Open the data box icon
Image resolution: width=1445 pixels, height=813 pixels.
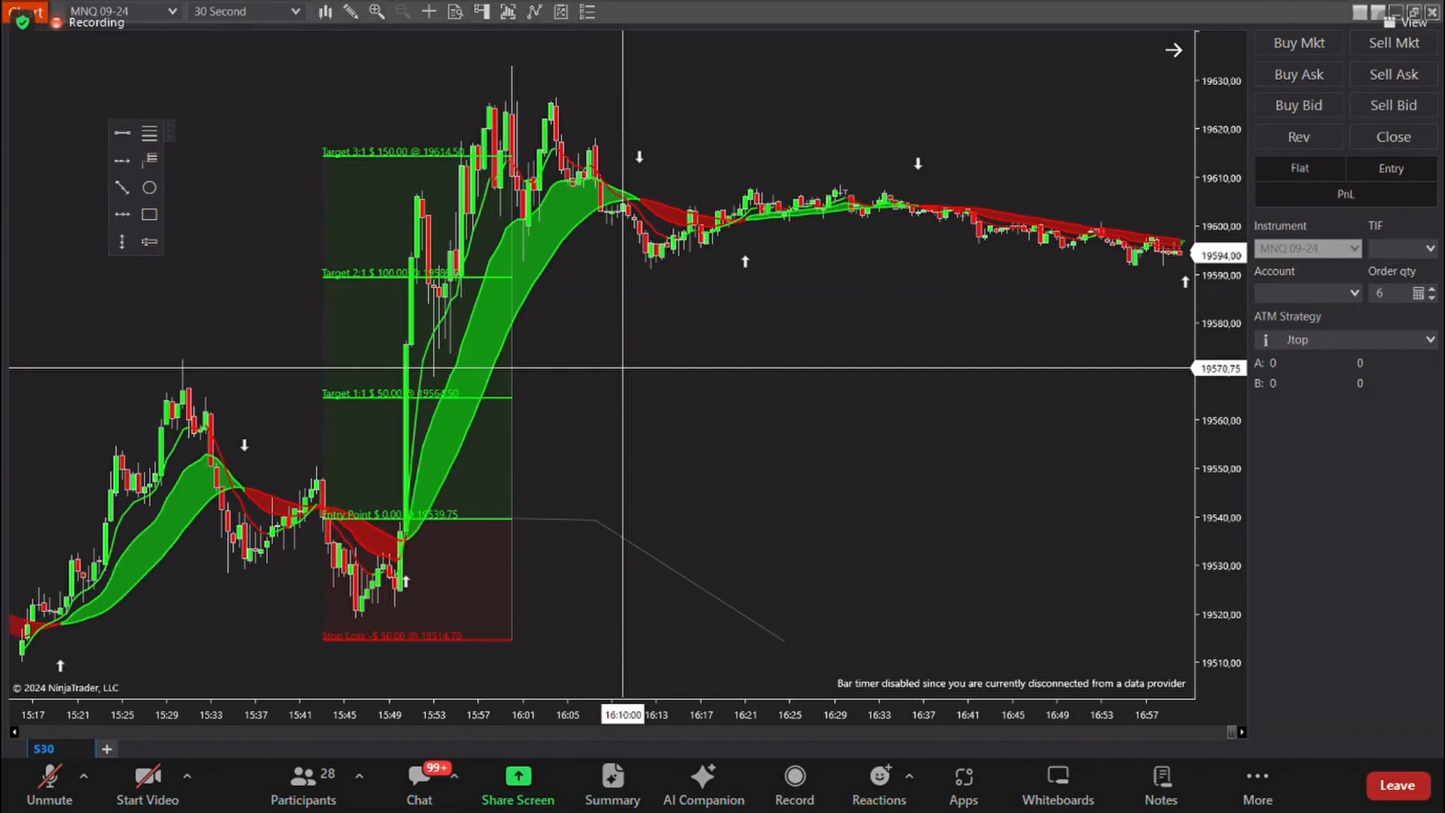point(455,12)
